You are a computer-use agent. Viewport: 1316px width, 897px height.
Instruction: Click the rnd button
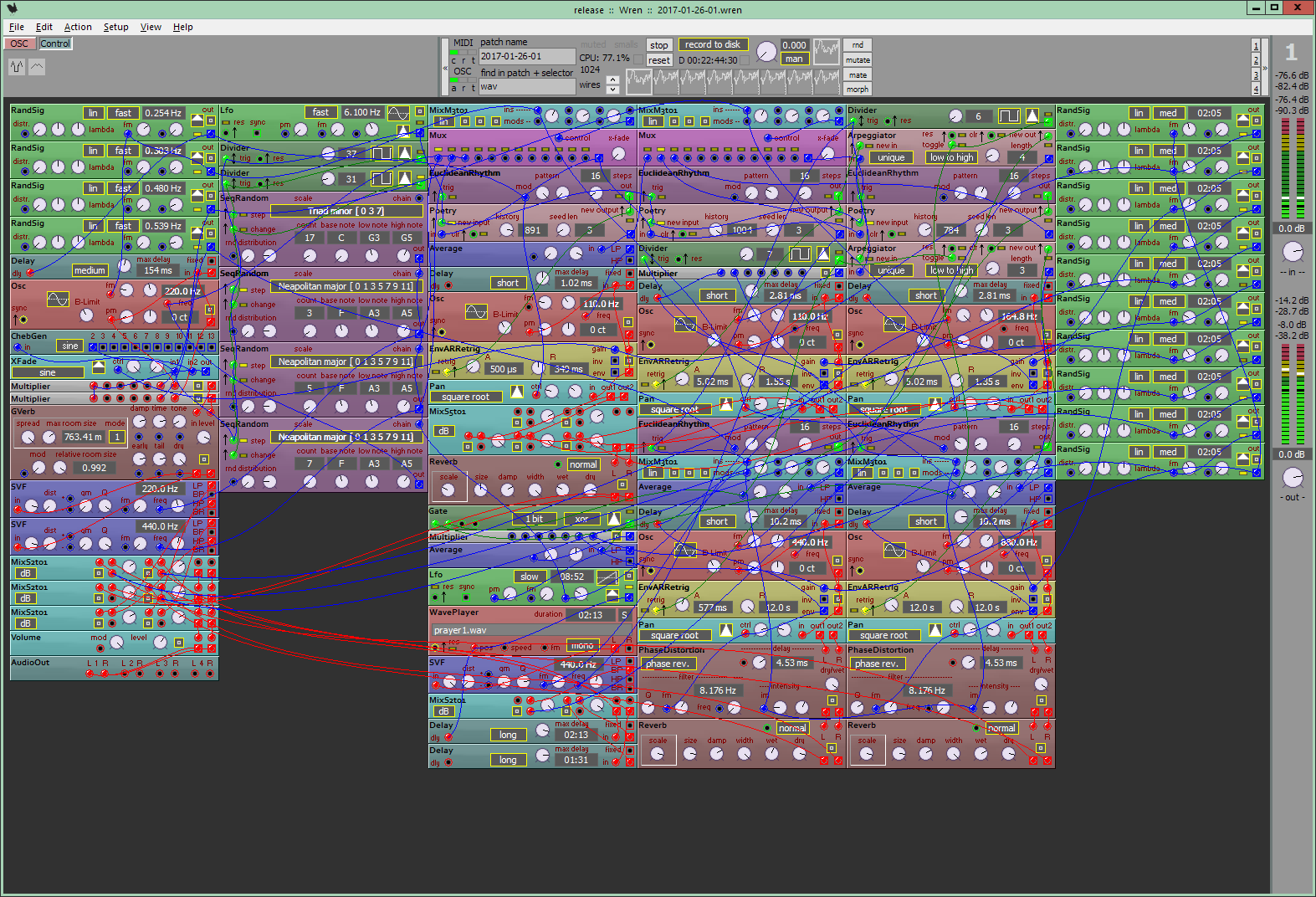click(858, 45)
